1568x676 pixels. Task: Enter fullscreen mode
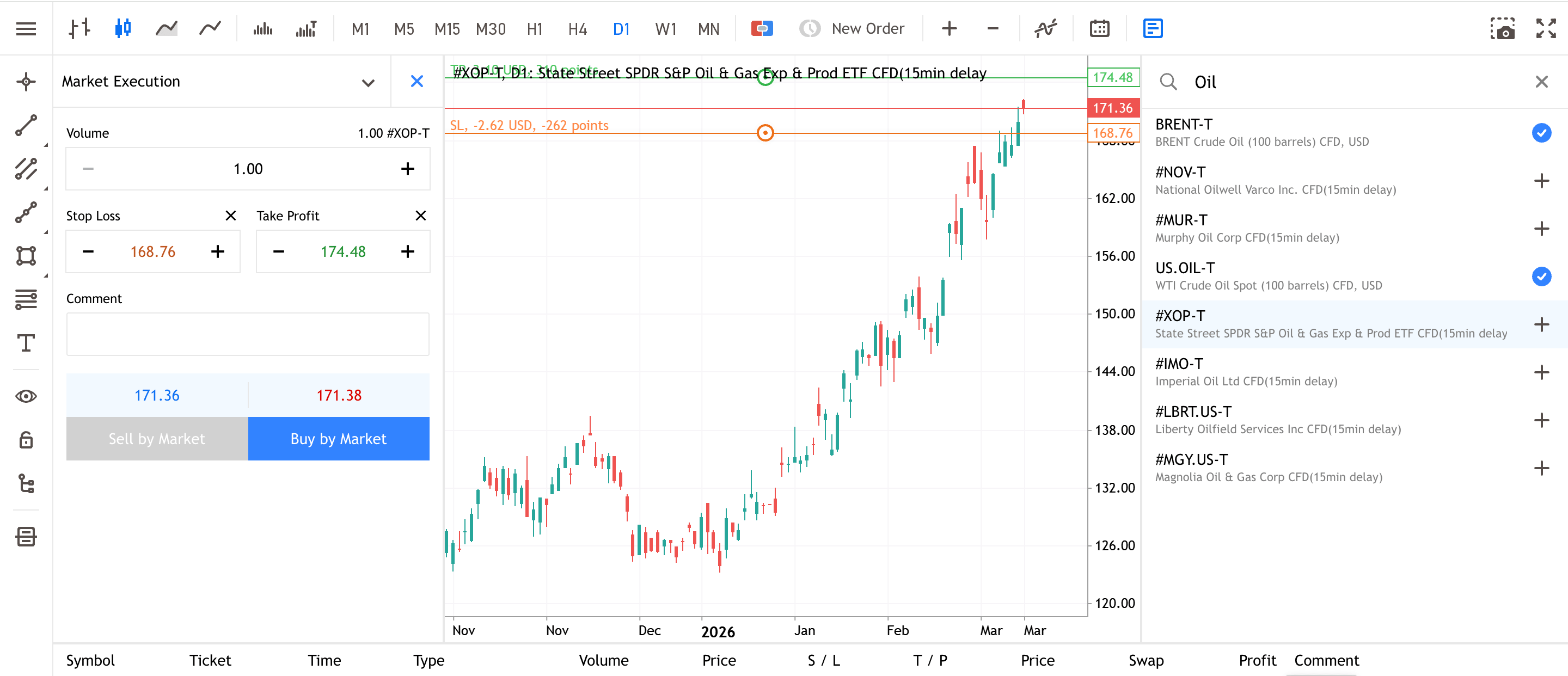click(1546, 29)
